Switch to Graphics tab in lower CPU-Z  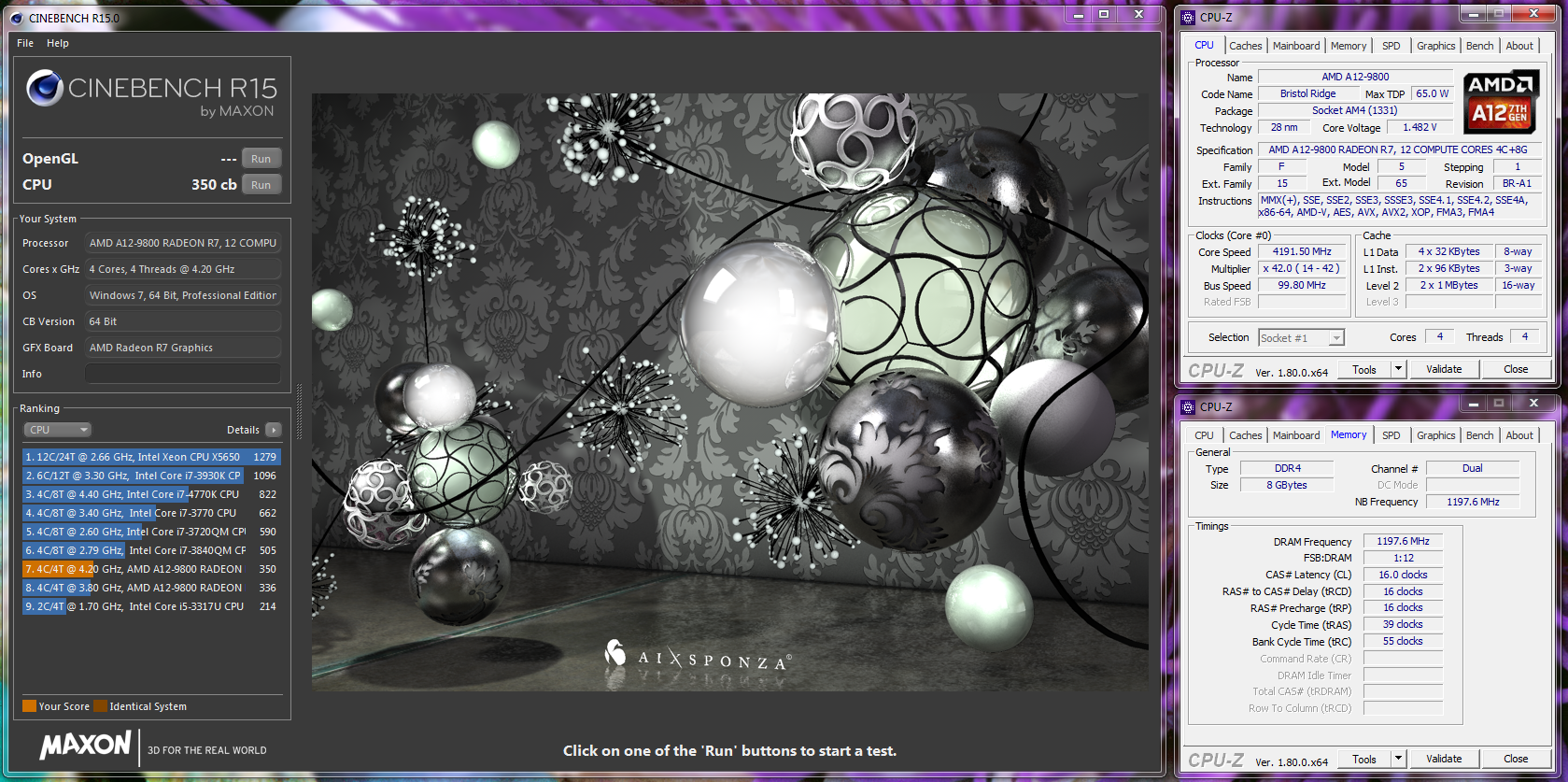1435,435
